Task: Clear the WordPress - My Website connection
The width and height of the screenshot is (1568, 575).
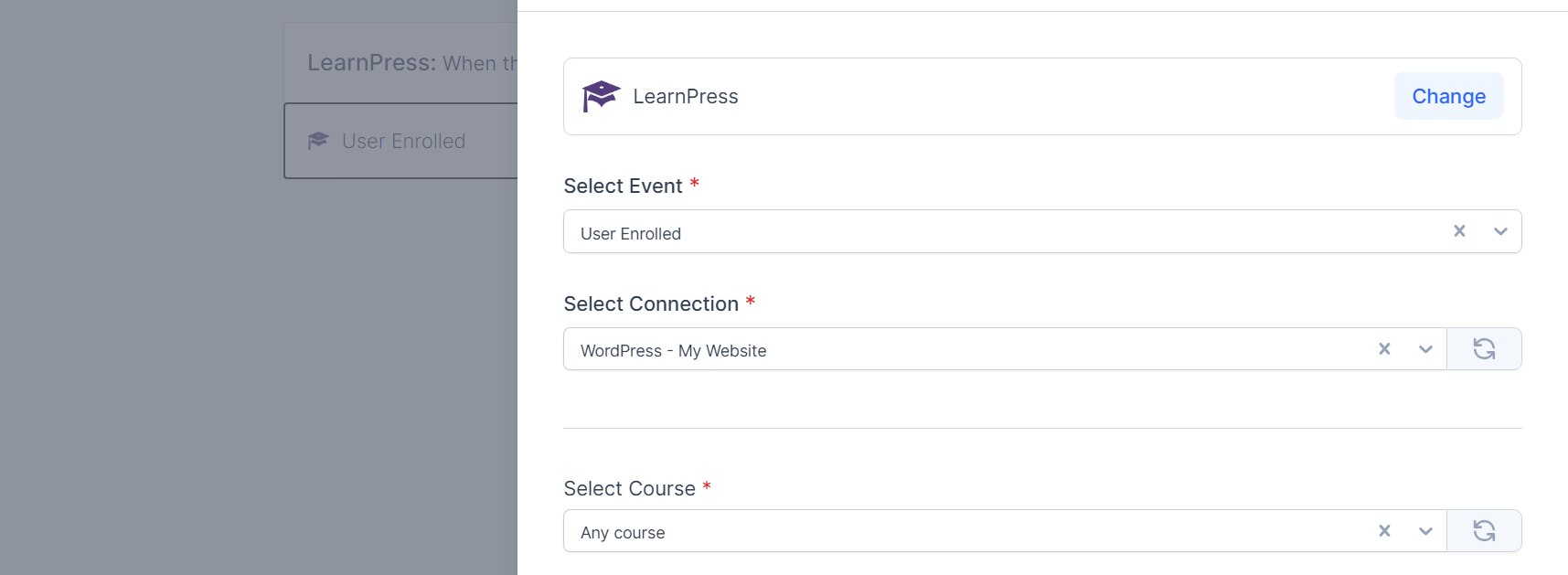Action: (1384, 348)
